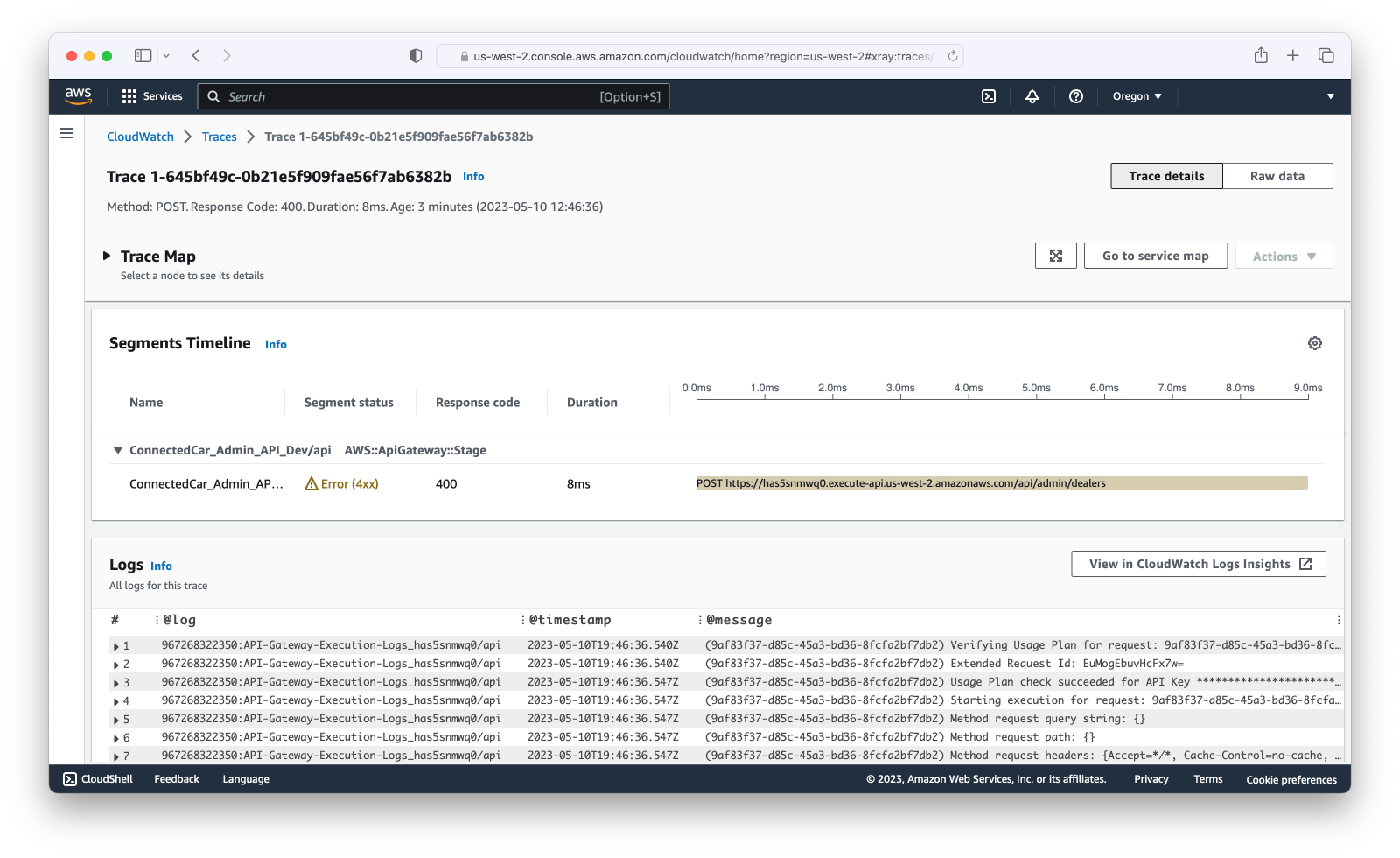The image size is (1400, 858).
Task: Click Safari's Share icon
Action: click(1261, 55)
